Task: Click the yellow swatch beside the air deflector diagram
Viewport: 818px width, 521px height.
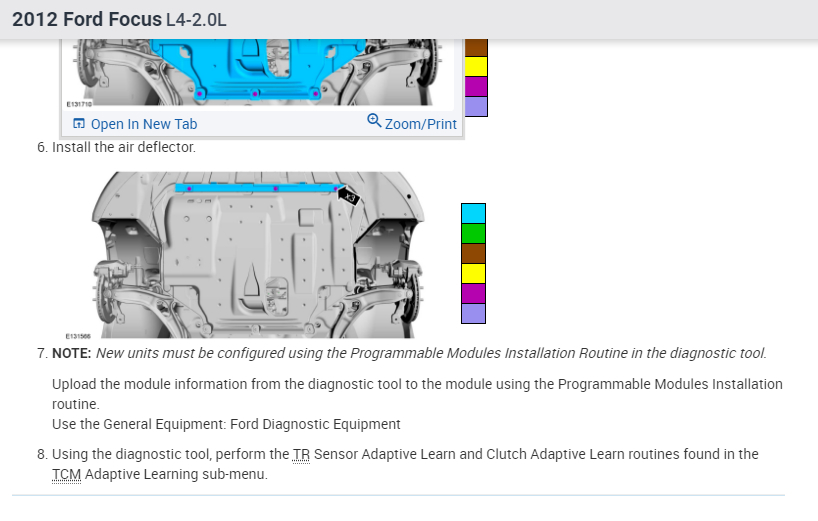Action: 473,273
